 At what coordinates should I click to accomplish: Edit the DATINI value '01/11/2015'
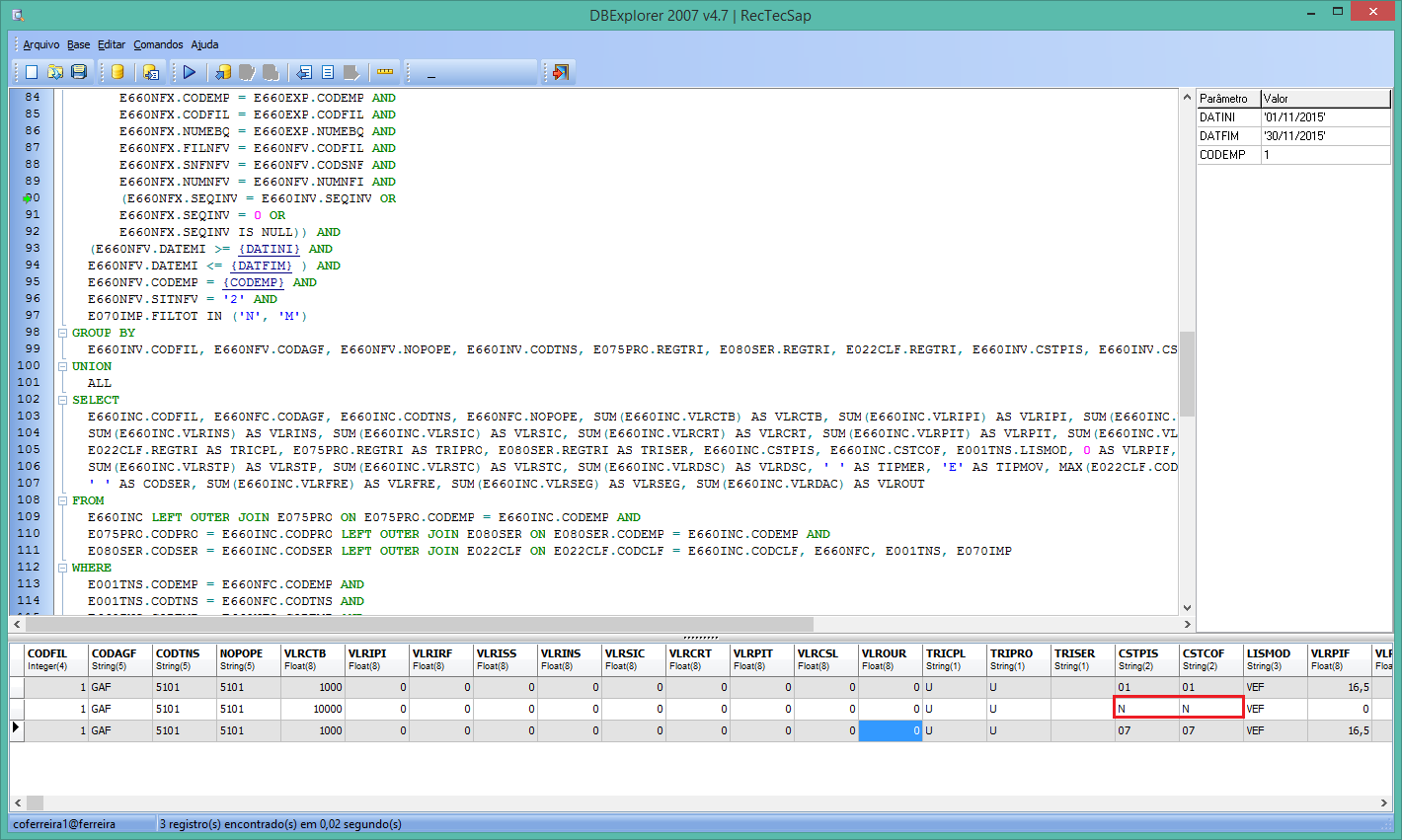[x=1326, y=116]
